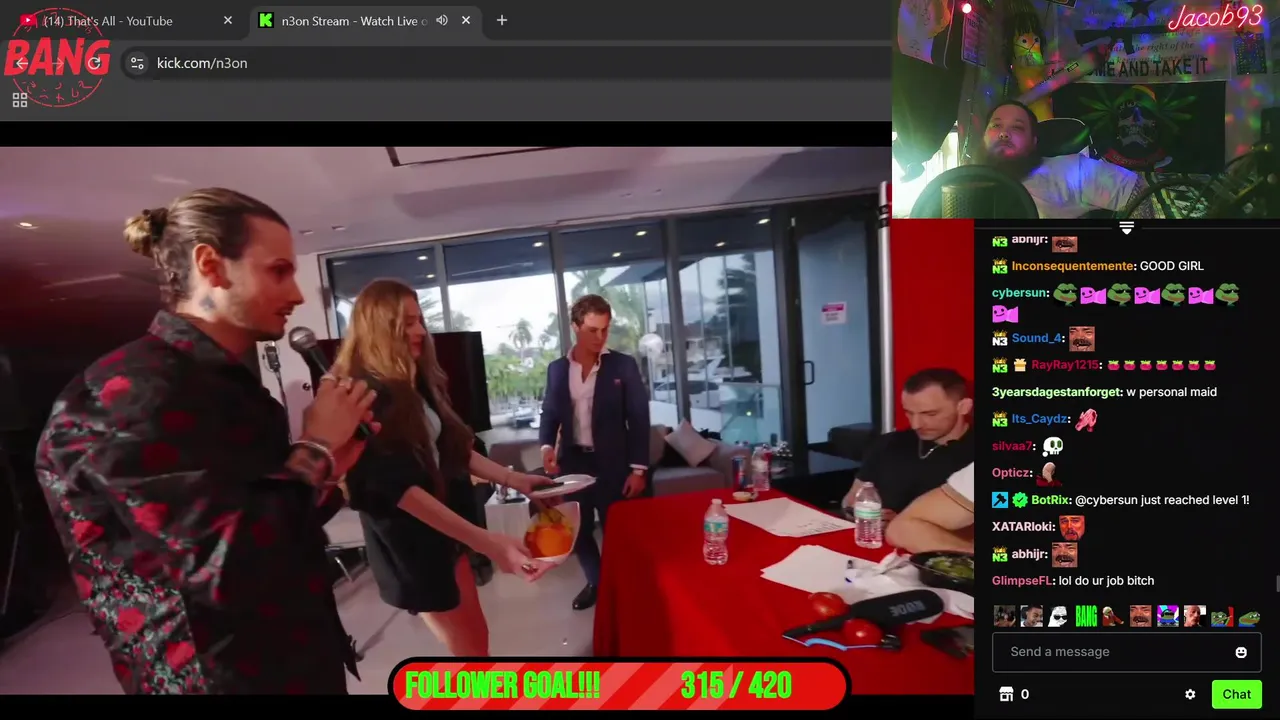Image resolution: width=1280 pixels, height=720 pixels.
Task: Click the "w personal maid" message text
Action: [x=1171, y=392]
